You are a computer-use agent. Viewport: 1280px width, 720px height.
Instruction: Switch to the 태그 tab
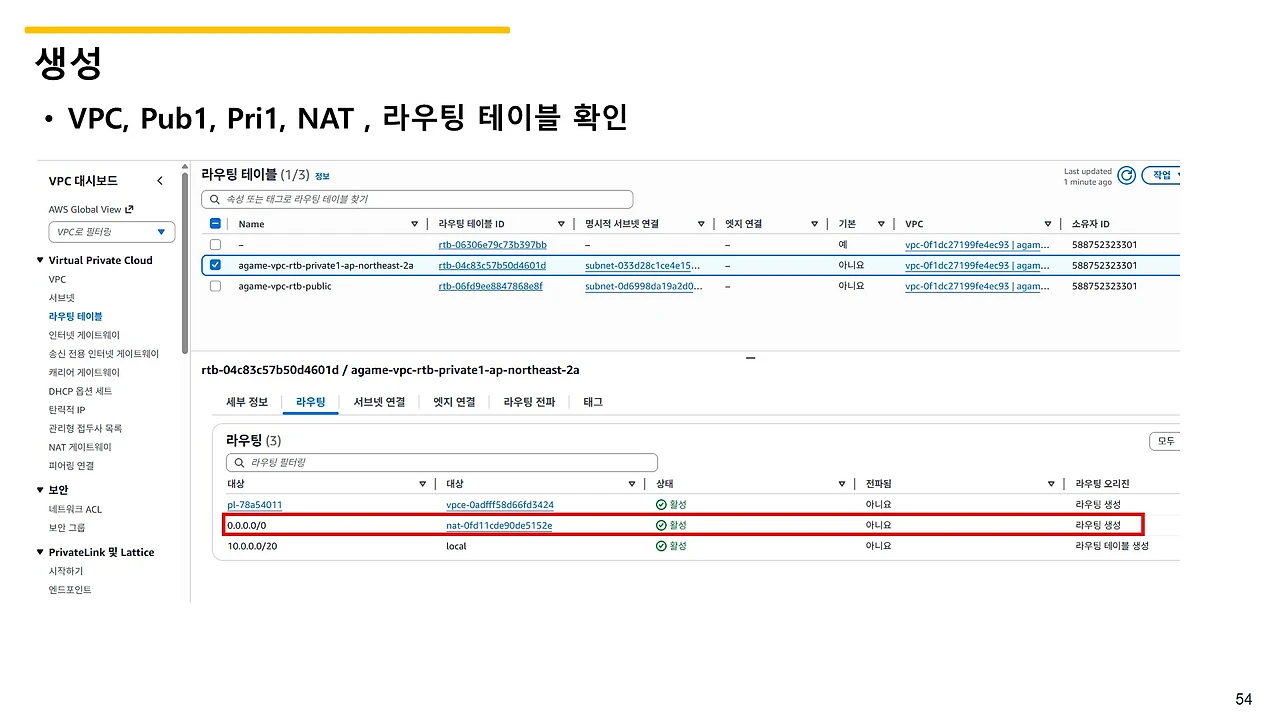pyautogui.click(x=593, y=402)
